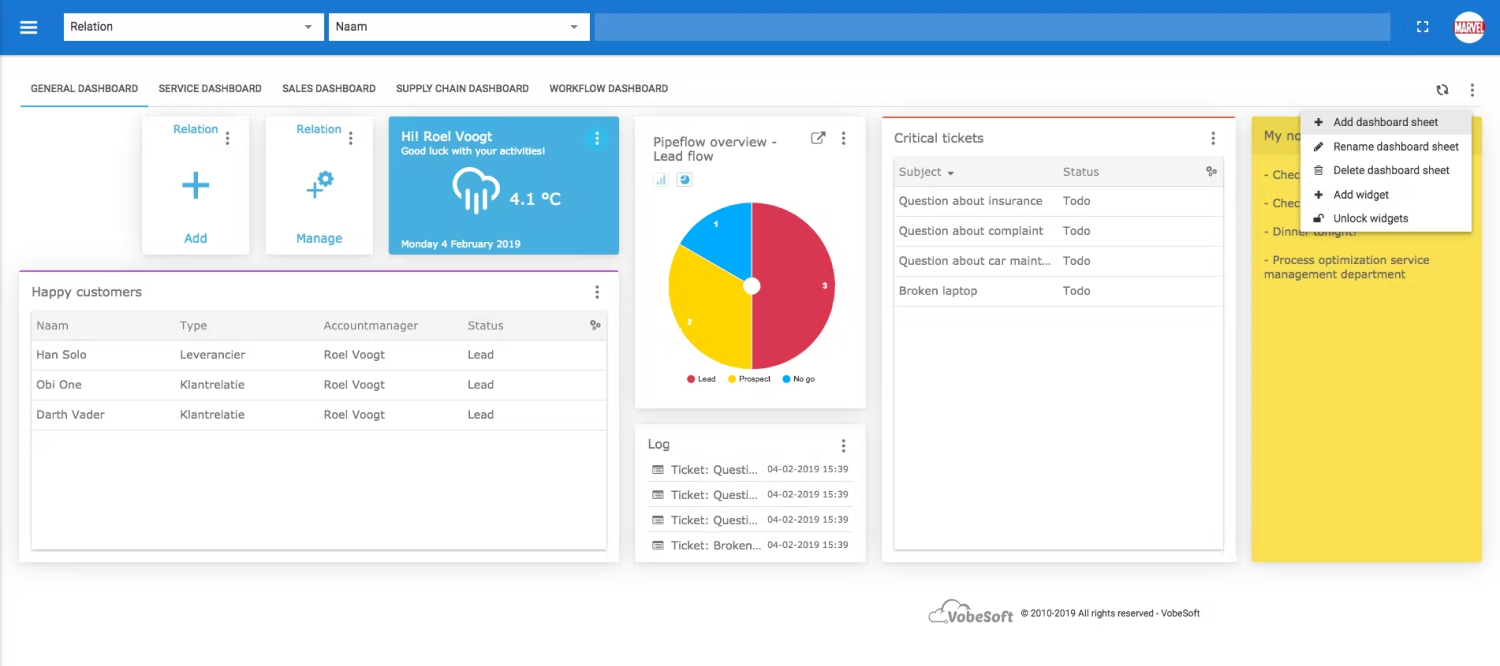Click the top bar search input field
1500x666 pixels.
[x=992, y=27]
